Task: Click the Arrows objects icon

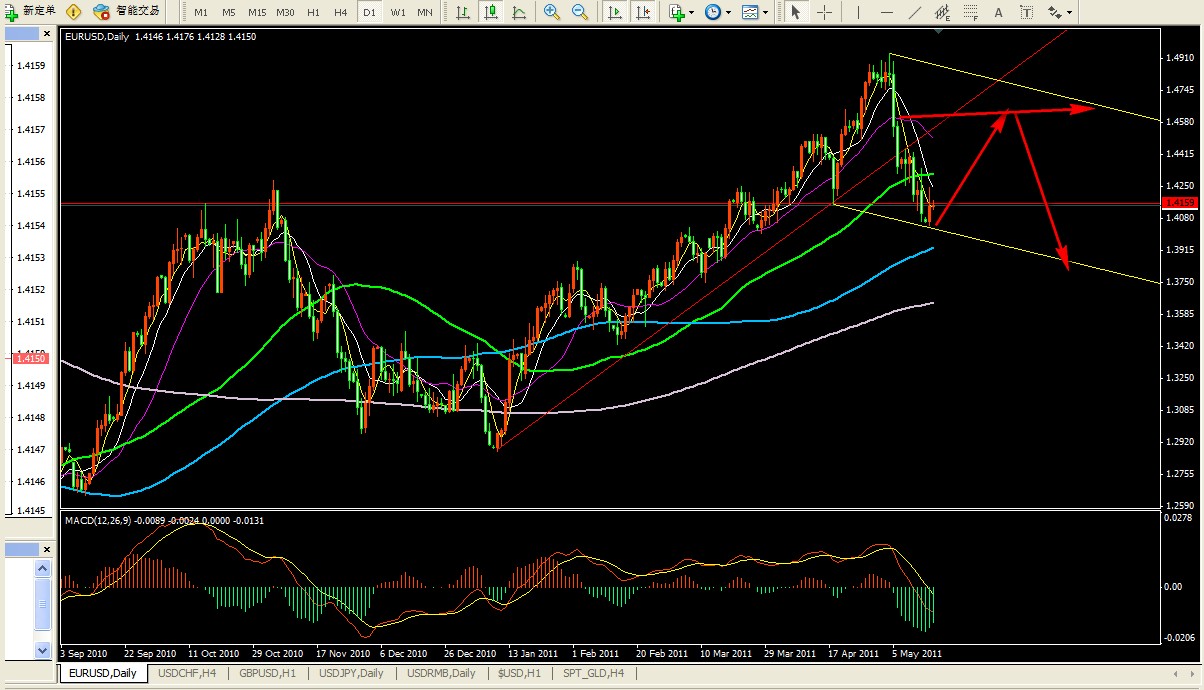Action: (x=1054, y=12)
